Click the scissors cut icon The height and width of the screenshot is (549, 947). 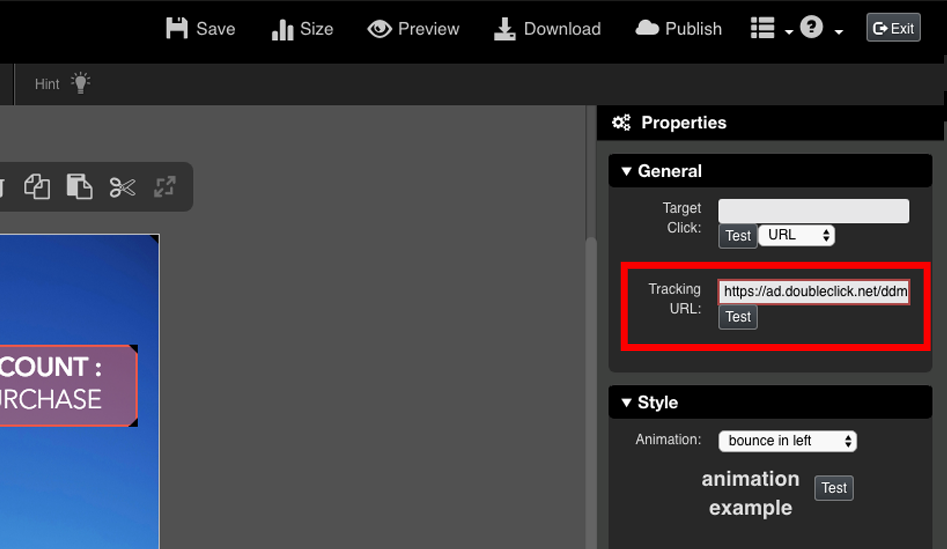[122, 187]
